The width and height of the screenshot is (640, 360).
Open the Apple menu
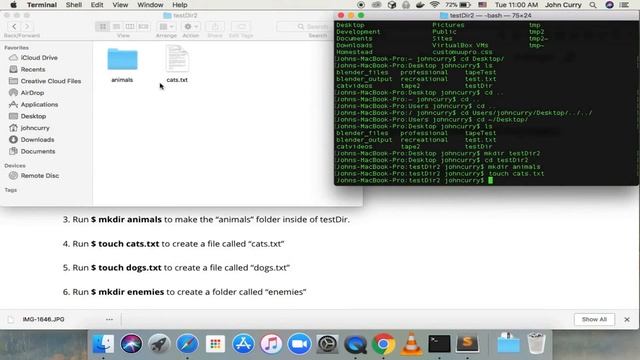tap(13, 5)
